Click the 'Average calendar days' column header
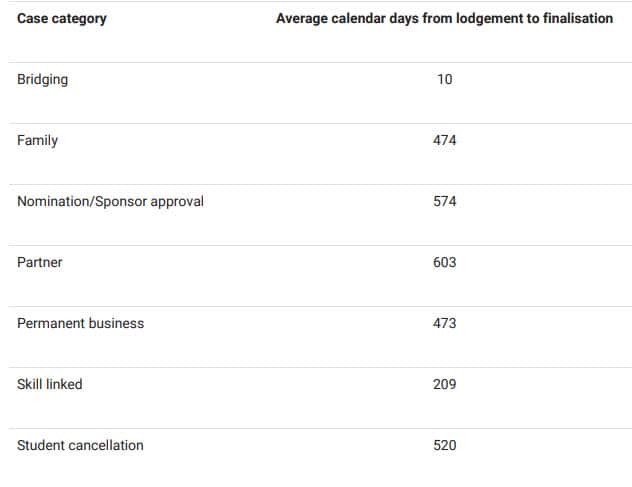The image size is (632, 487). click(444, 19)
